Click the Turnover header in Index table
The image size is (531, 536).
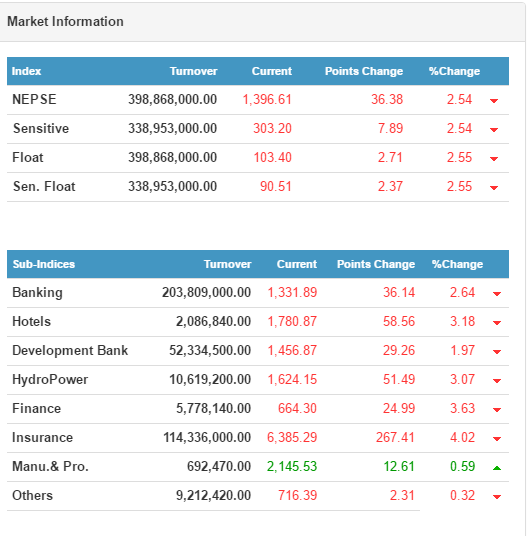pos(194,71)
